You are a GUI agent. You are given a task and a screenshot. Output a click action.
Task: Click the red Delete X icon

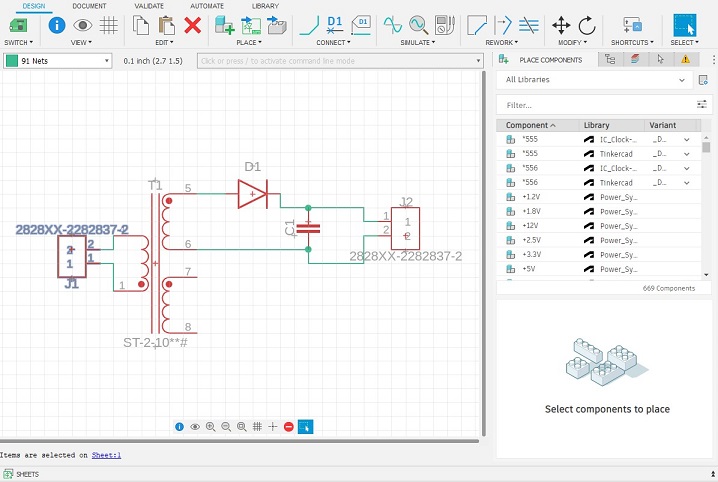tap(193, 25)
